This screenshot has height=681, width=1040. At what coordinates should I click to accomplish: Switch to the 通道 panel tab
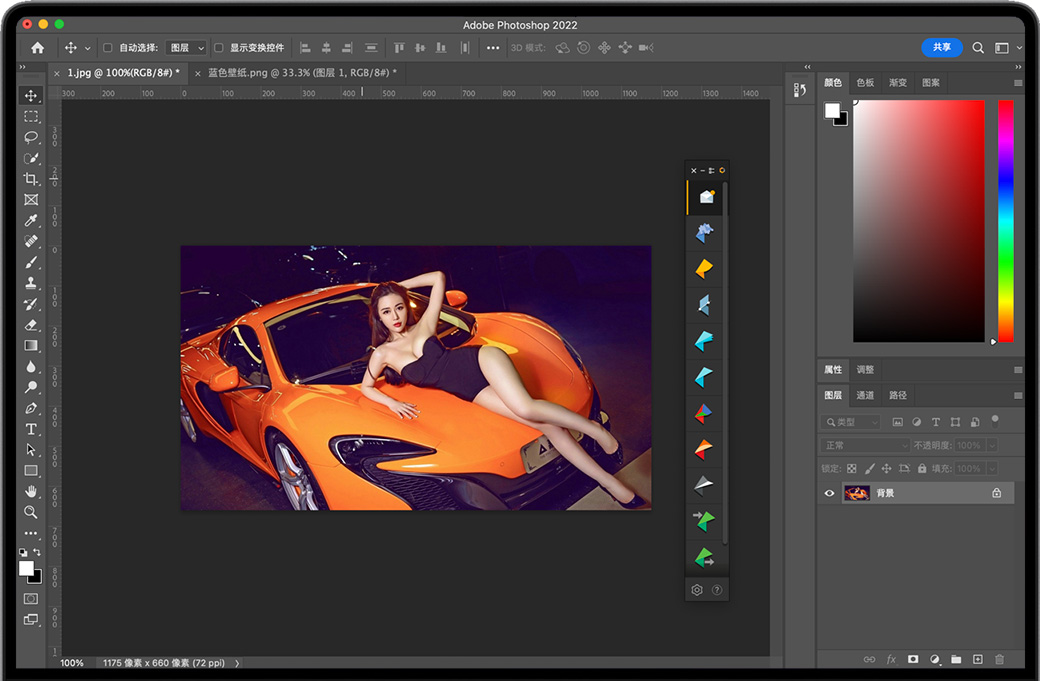pyautogui.click(x=866, y=395)
